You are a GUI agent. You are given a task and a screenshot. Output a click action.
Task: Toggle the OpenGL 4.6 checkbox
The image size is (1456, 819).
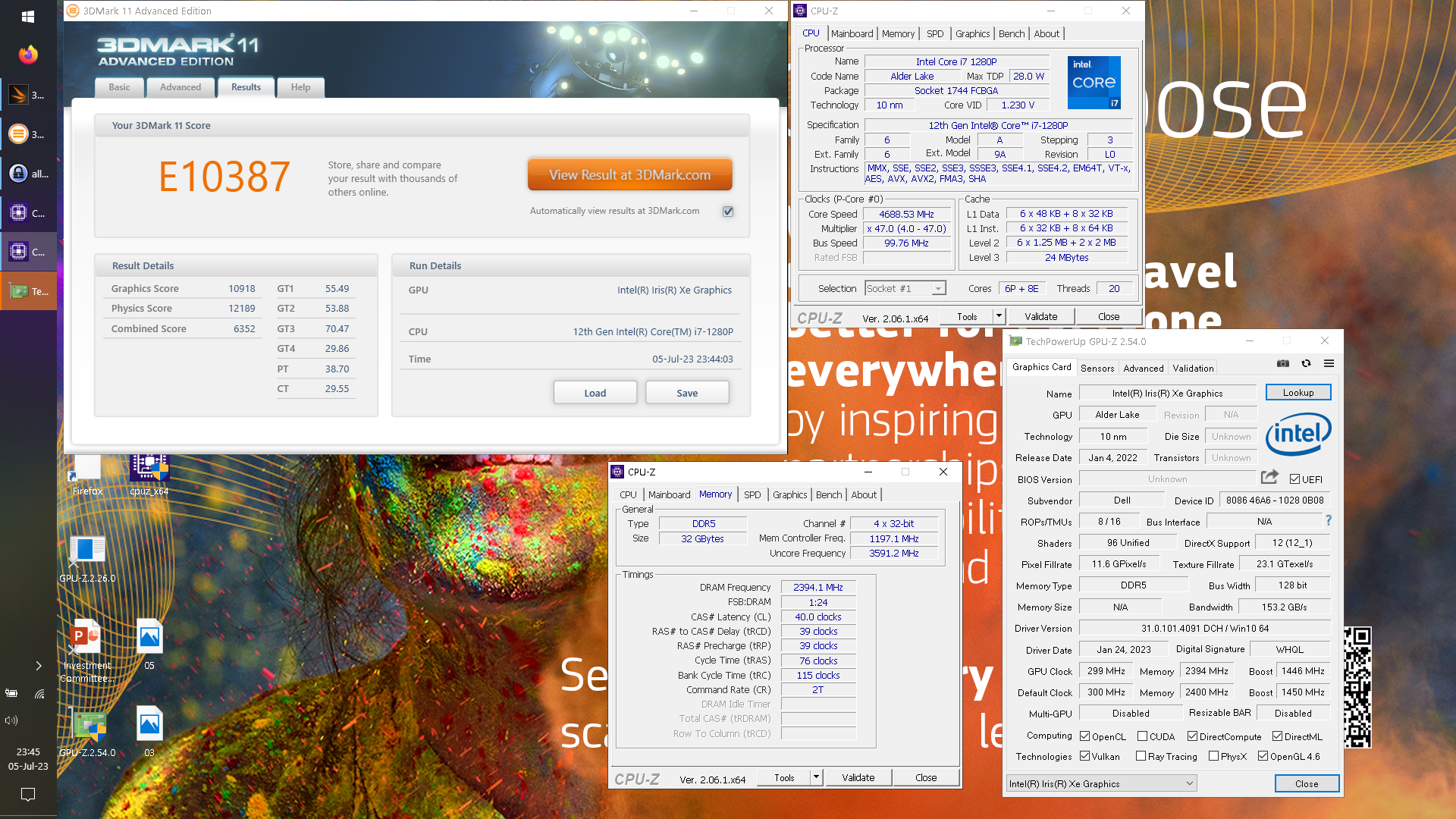click(x=1263, y=756)
